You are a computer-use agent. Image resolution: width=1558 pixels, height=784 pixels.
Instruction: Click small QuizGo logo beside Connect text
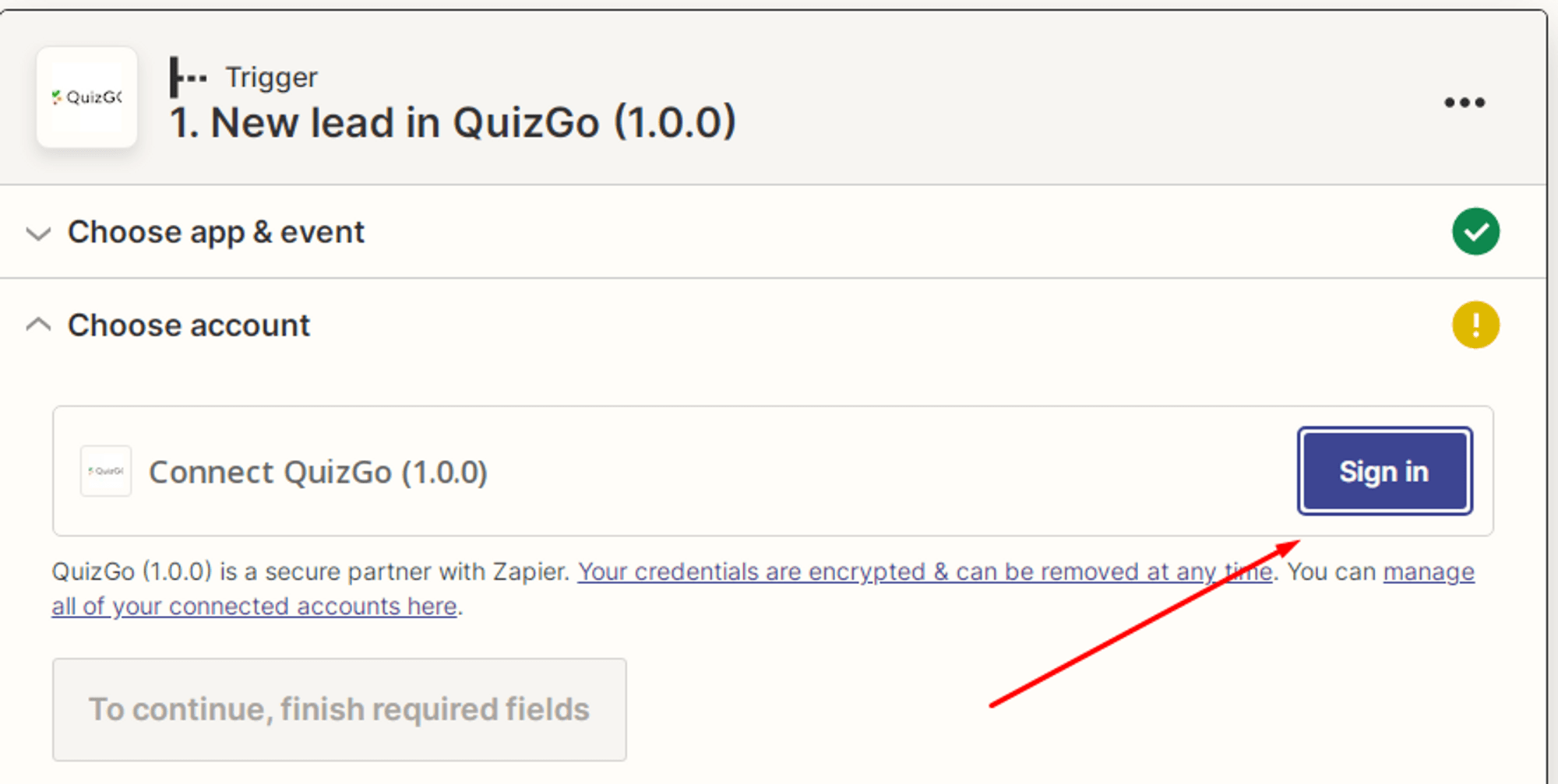[x=106, y=471]
